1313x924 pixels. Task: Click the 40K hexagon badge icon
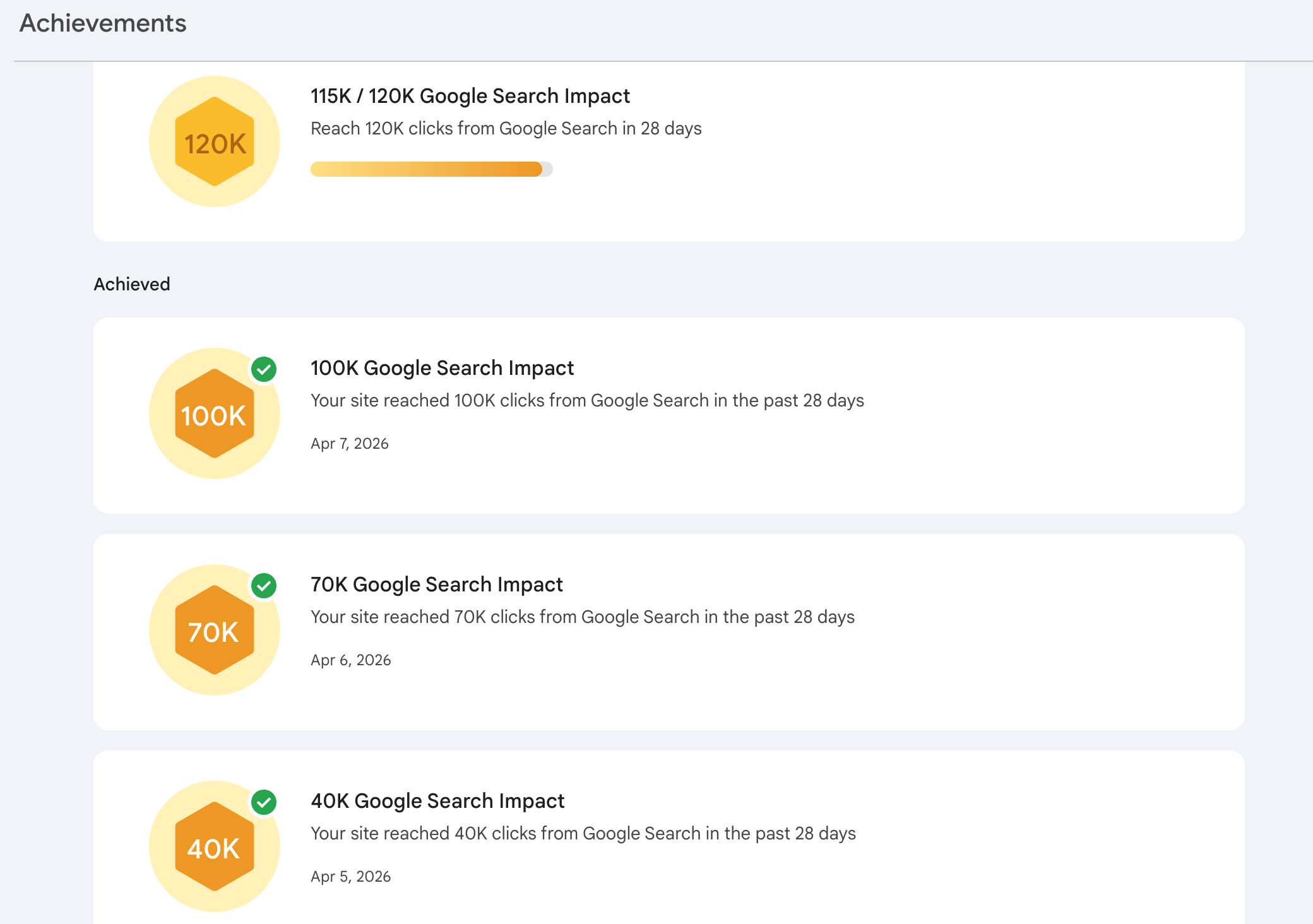point(215,847)
